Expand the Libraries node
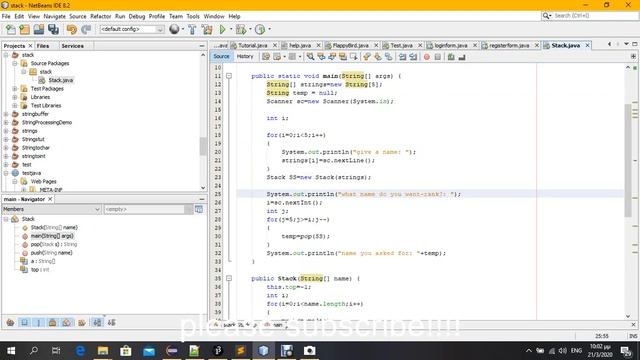 [15, 97]
